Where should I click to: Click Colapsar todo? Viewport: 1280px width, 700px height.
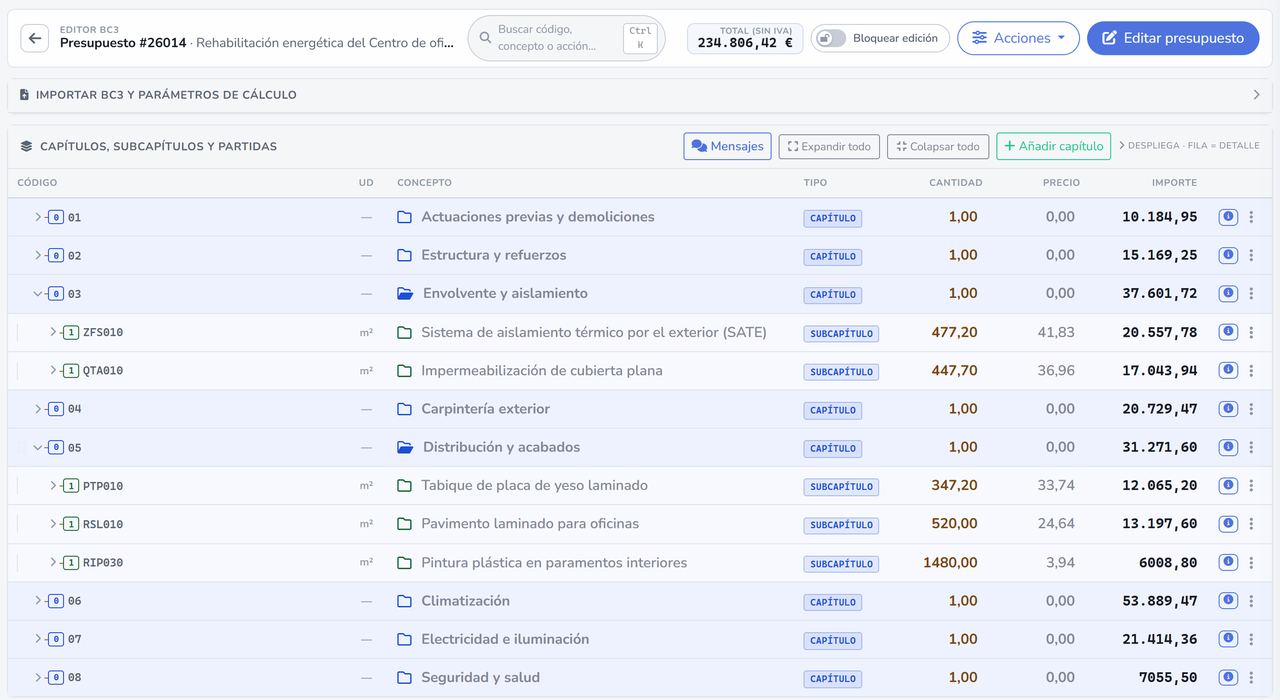938,146
